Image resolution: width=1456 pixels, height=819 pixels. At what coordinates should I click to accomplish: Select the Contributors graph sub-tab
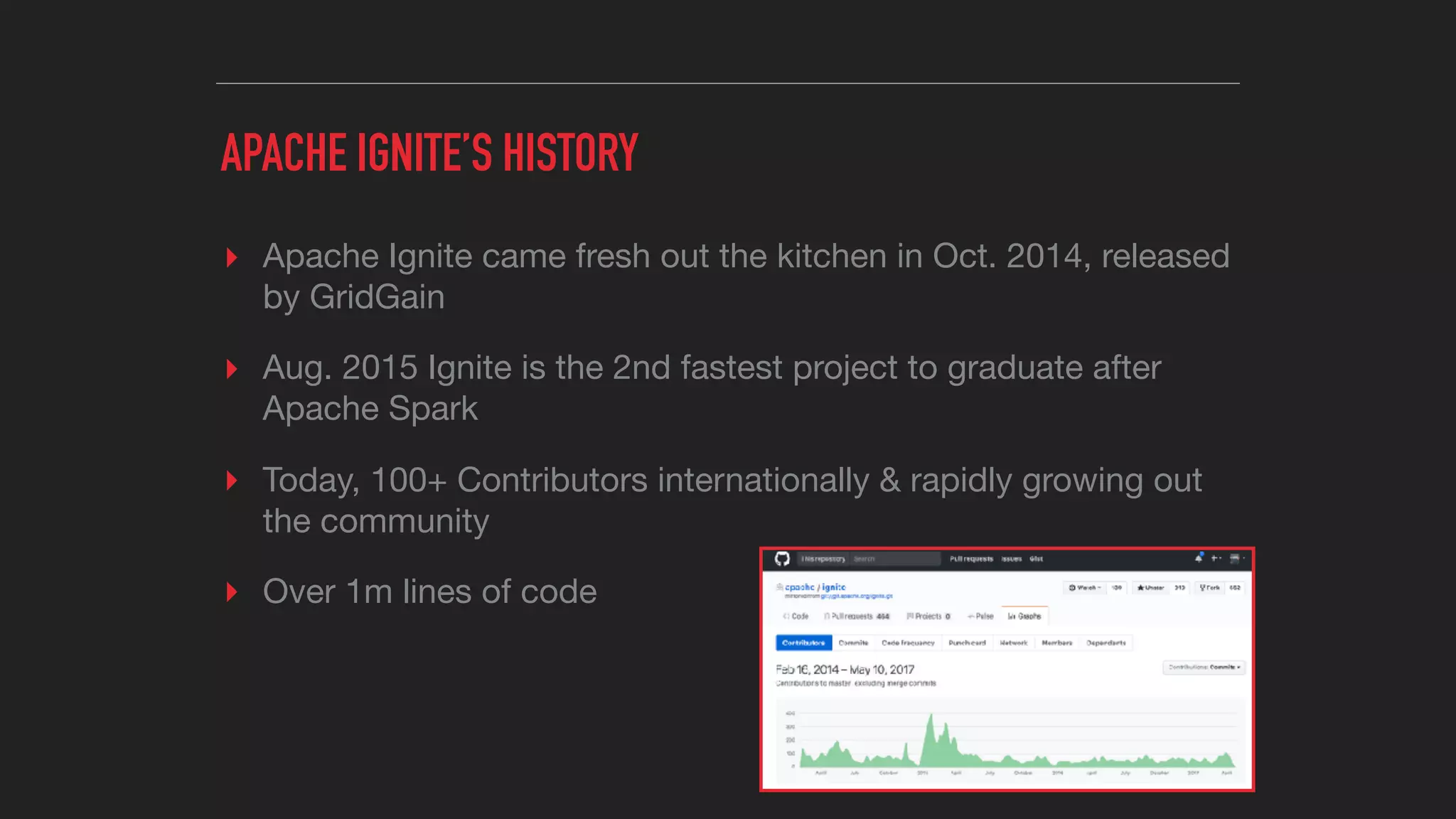tap(803, 643)
